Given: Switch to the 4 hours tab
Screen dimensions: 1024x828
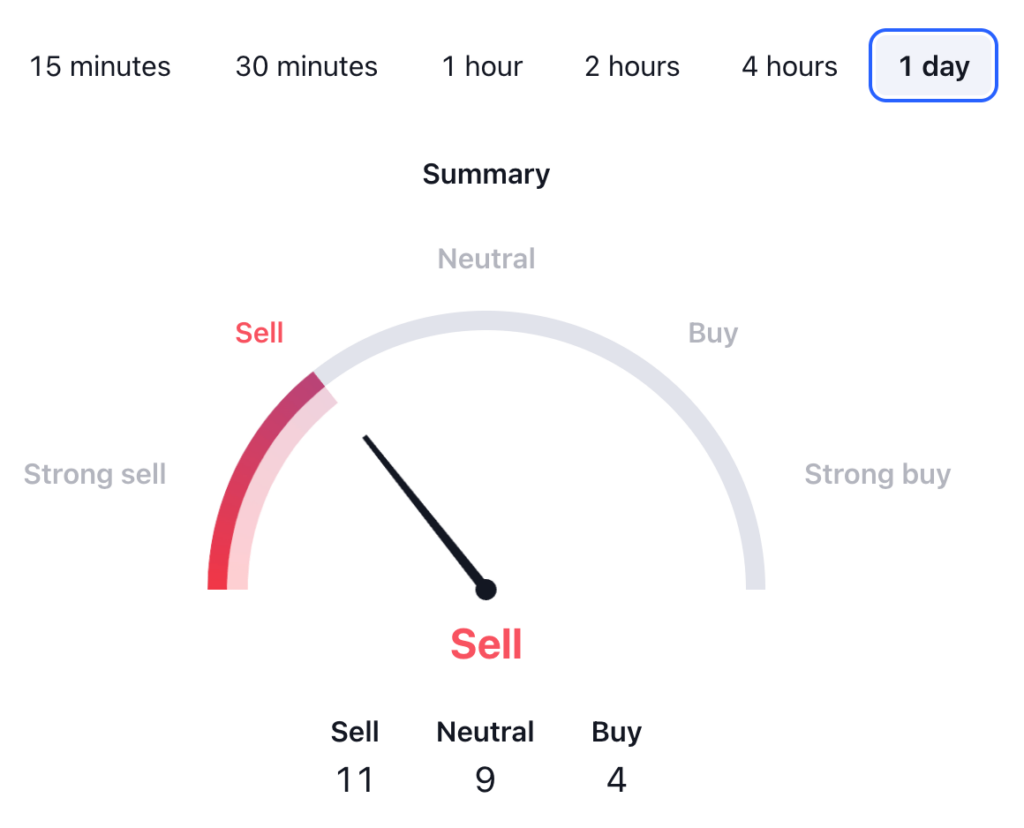Looking at the screenshot, I should tap(789, 67).
